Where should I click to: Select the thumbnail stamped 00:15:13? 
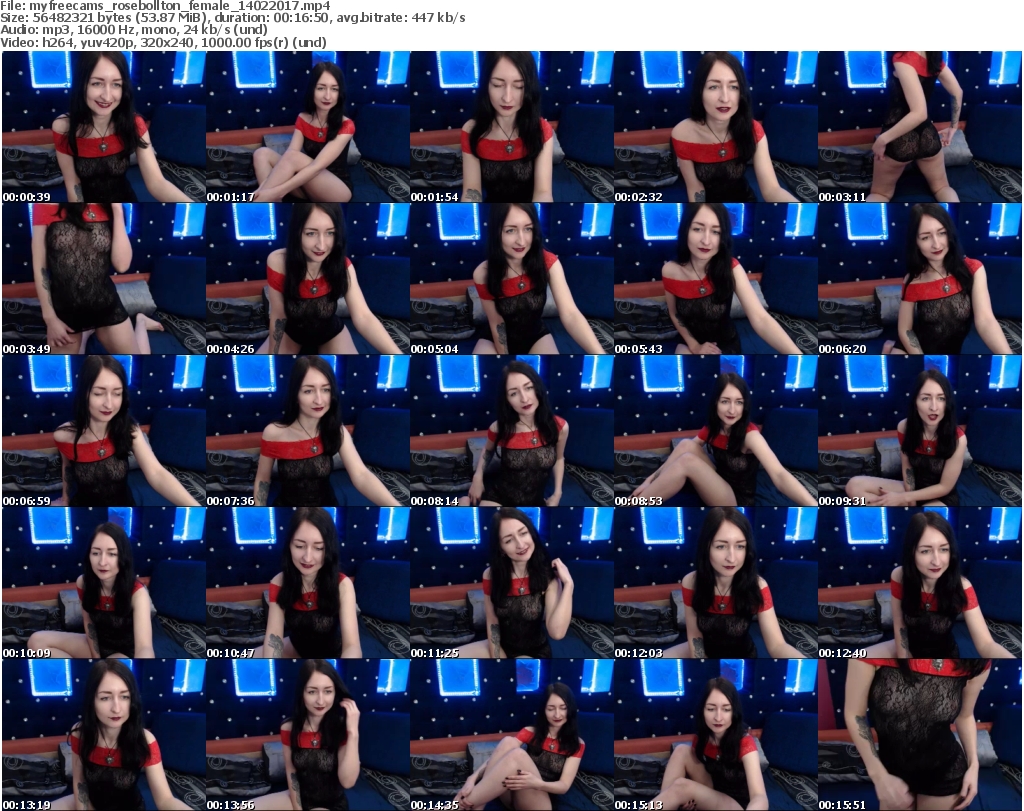(x=716, y=735)
